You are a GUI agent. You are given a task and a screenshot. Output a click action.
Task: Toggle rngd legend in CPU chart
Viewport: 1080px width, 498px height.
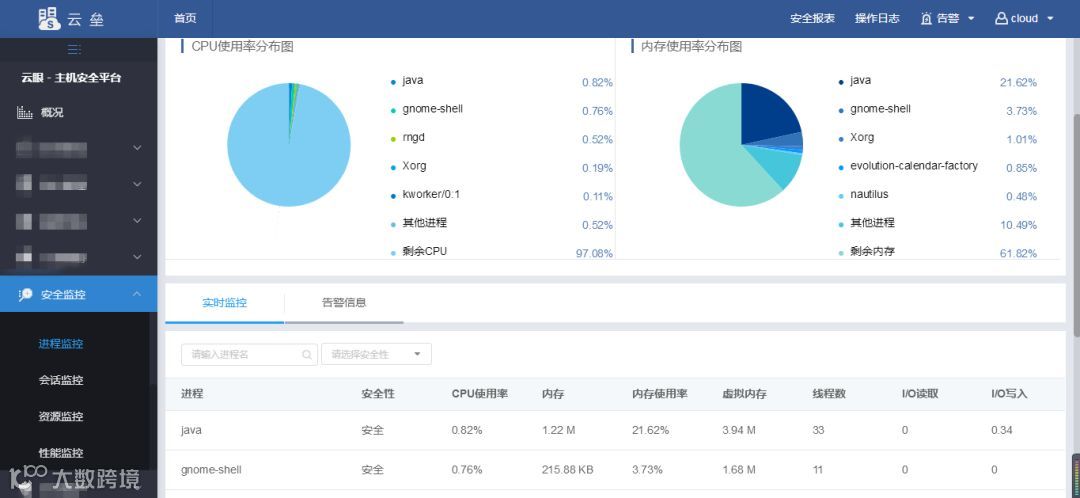click(x=408, y=138)
